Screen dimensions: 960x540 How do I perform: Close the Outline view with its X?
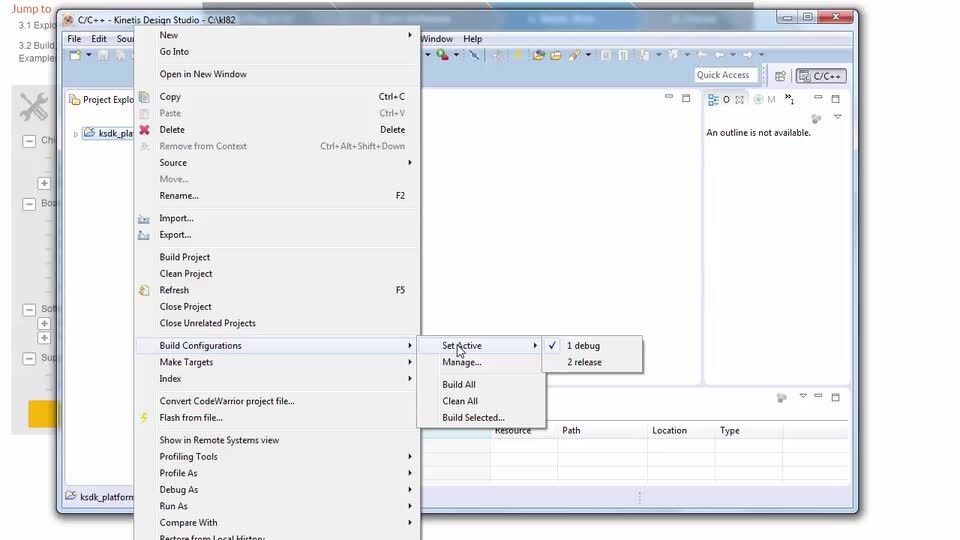[x=740, y=100]
